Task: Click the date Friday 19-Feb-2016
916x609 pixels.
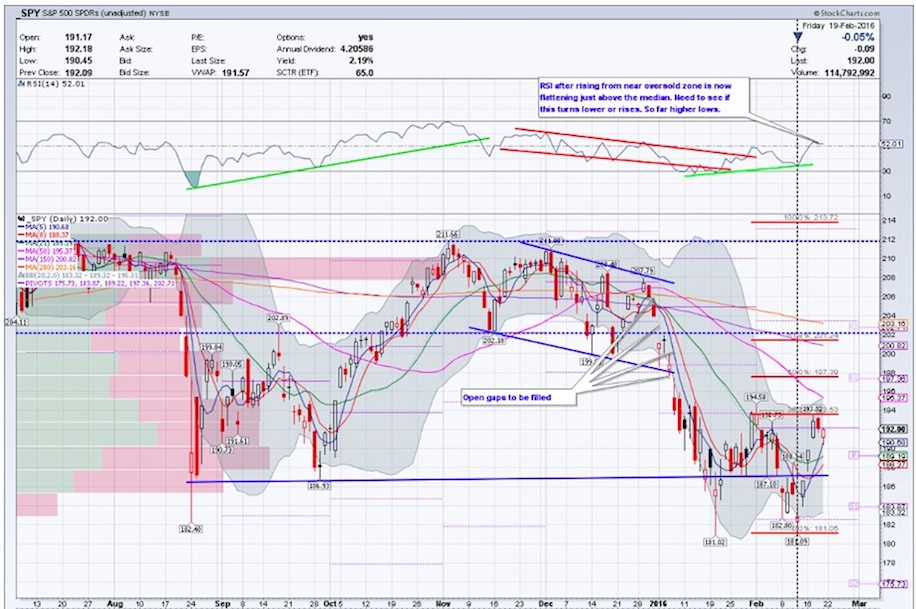Action: (838, 26)
